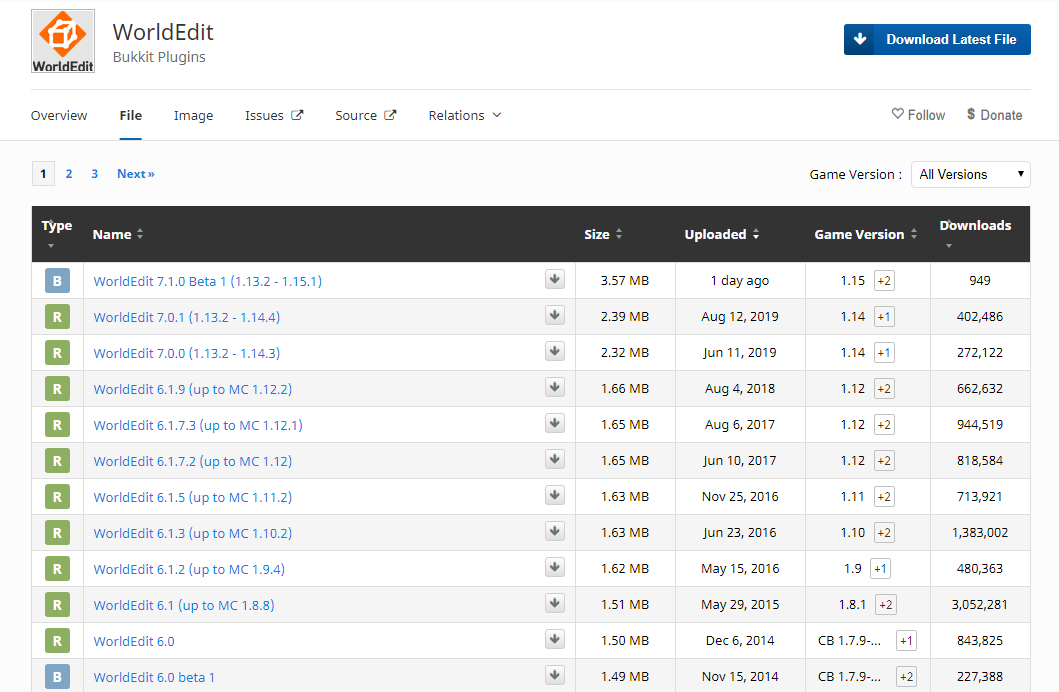Open the Image tab
Screen dimensions: 1059x692
click(x=193, y=115)
